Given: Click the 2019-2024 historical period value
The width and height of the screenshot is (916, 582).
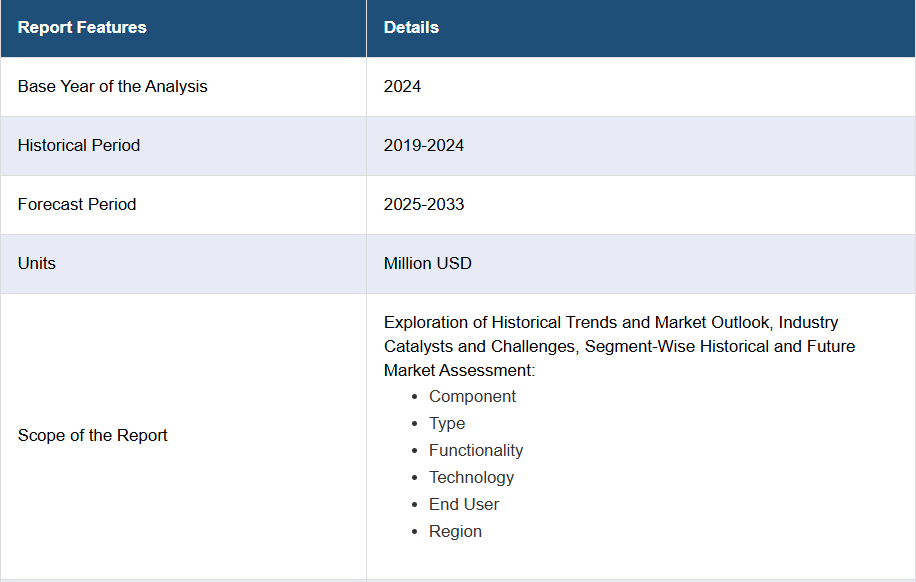Looking at the screenshot, I should click(x=424, y=146).
